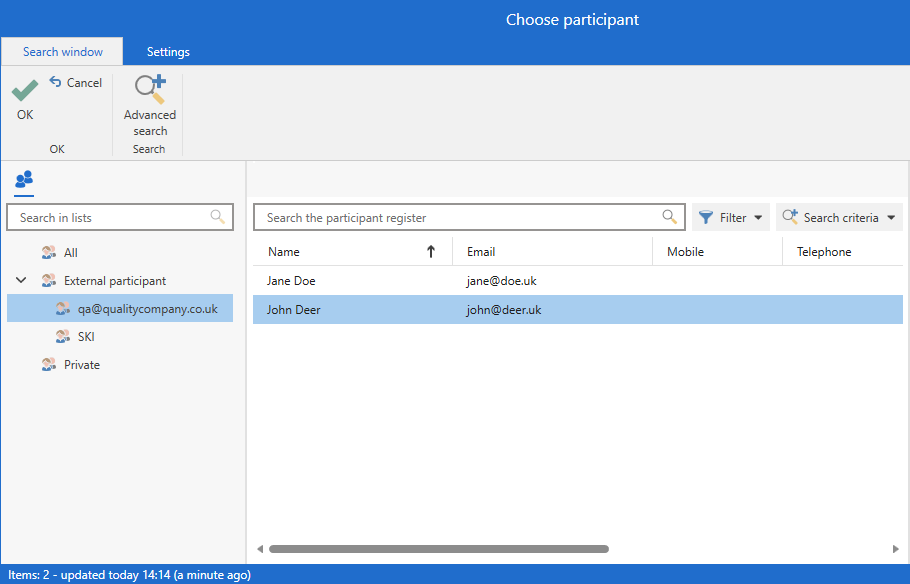
Task: Select qa@qualitycompany.co.uk list
Action: pos(120,308)
